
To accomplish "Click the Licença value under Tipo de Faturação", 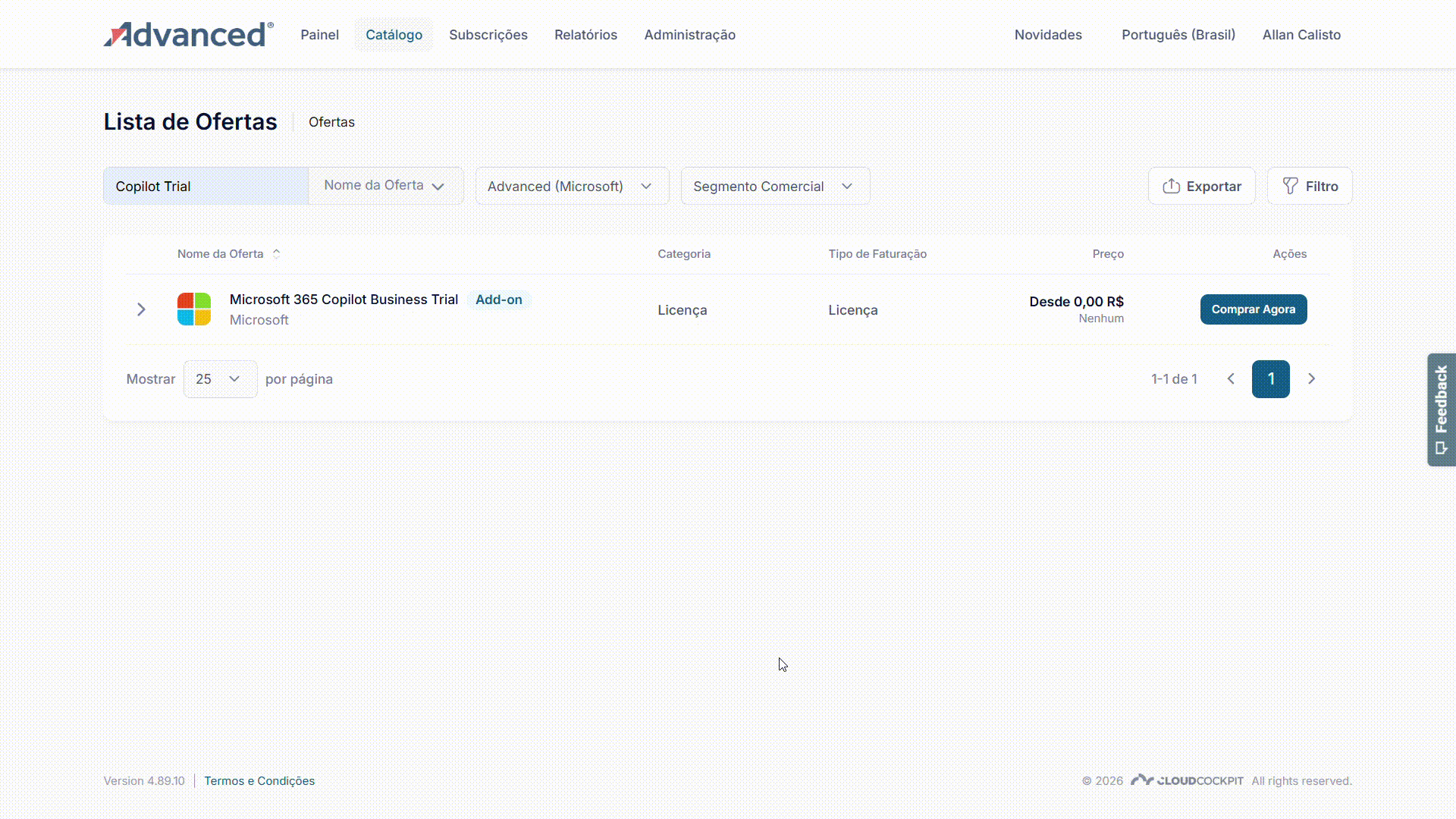I will pos(853,310).
